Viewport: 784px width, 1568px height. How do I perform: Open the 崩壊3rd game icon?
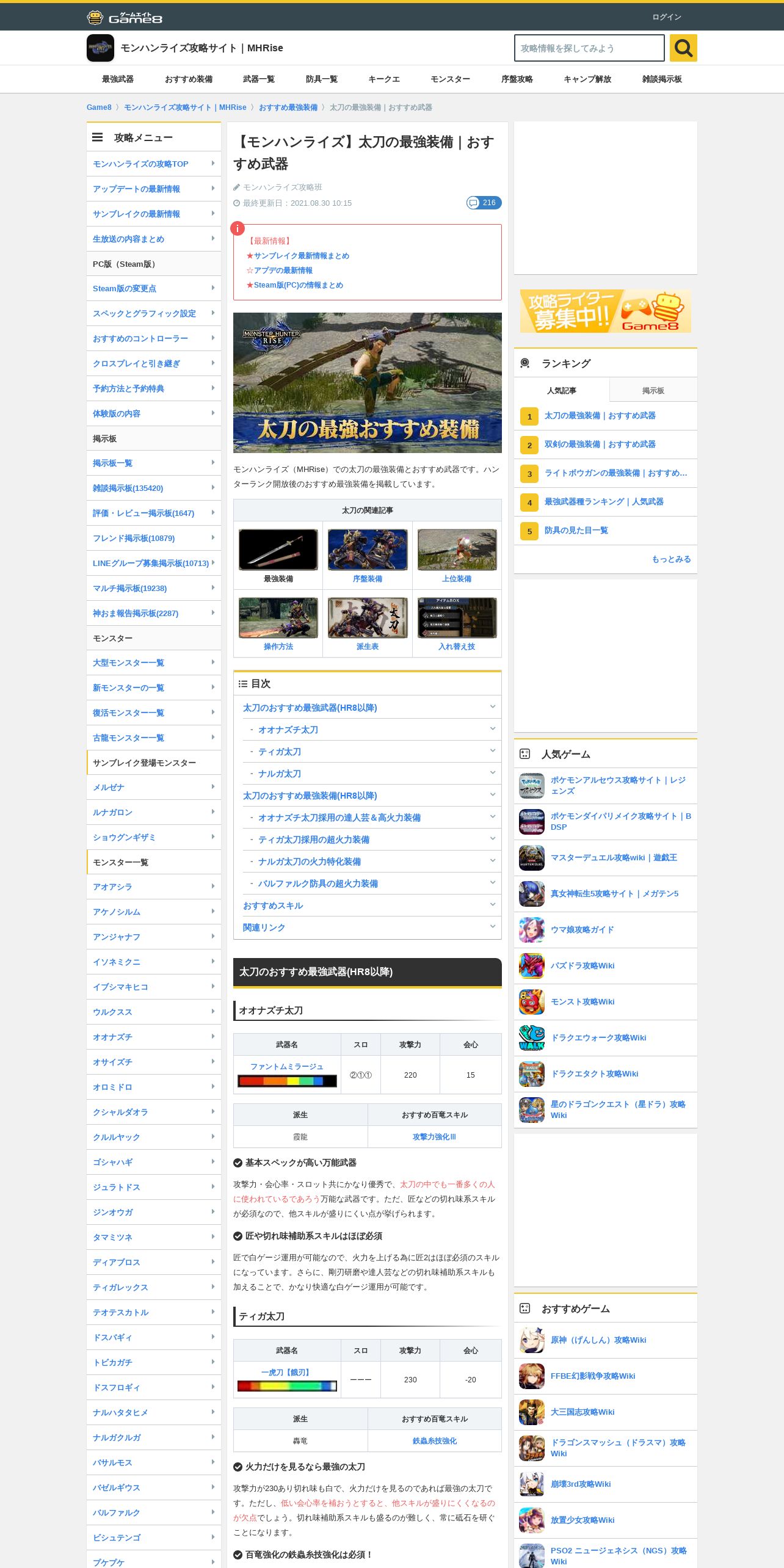(531, 1484)
